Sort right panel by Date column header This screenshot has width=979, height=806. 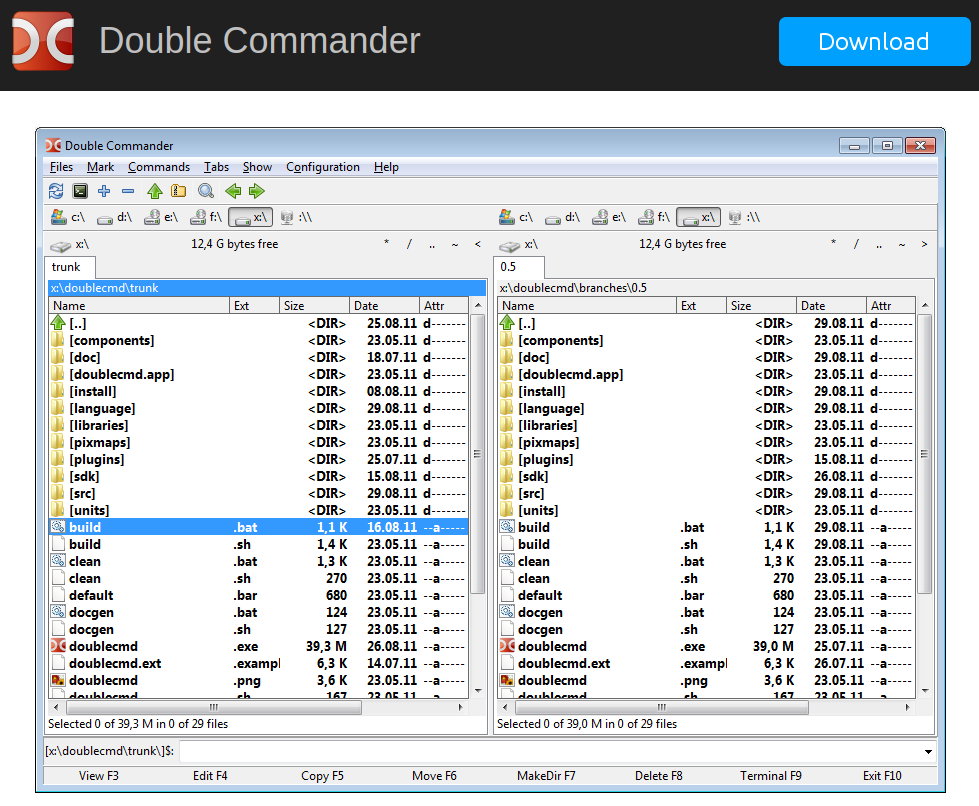[831, 305]
